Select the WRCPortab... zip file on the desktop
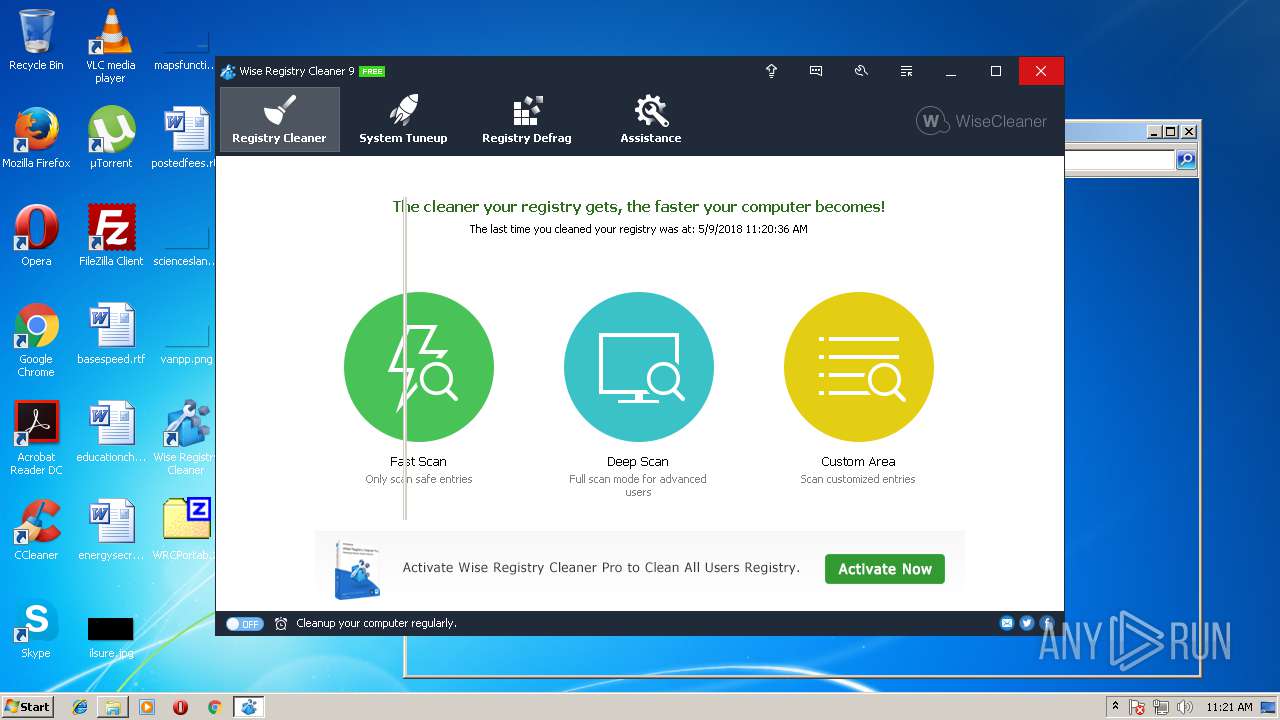Image resolution: width=1280 pixels, height=720 pixels. [186, 530]
